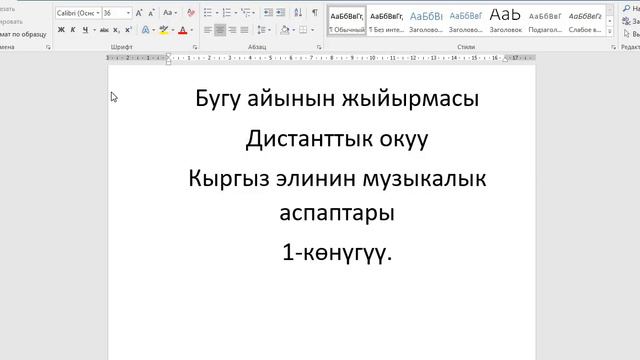Screen dimensions: 640x360
Task: Apply the Обычный style
Action: 347,21
